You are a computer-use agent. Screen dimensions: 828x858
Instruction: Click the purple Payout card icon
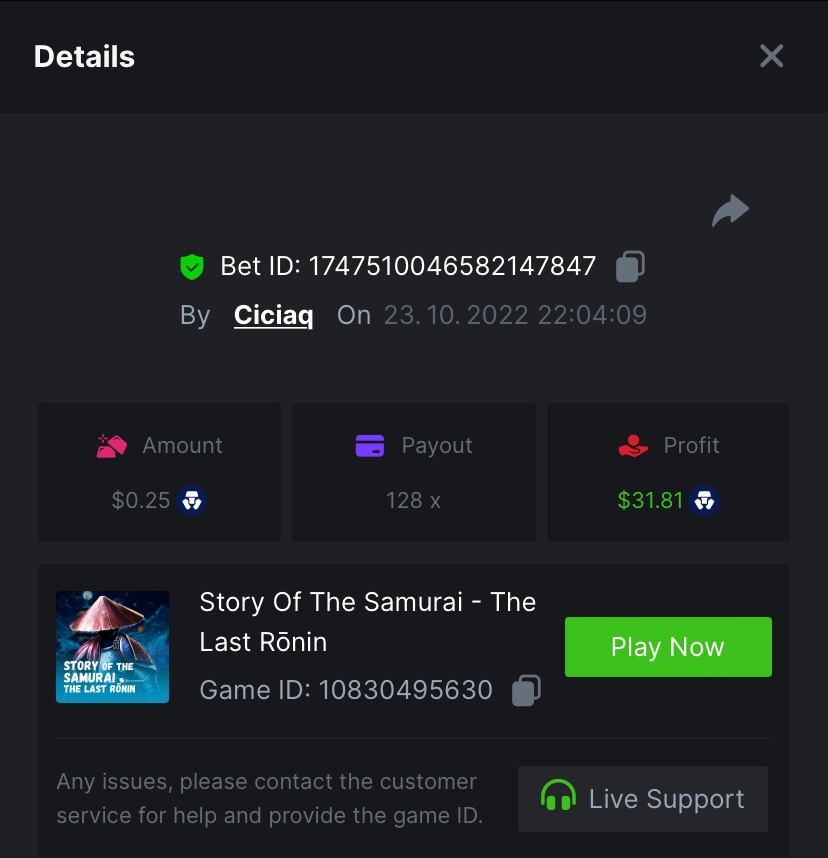[370, 446]
